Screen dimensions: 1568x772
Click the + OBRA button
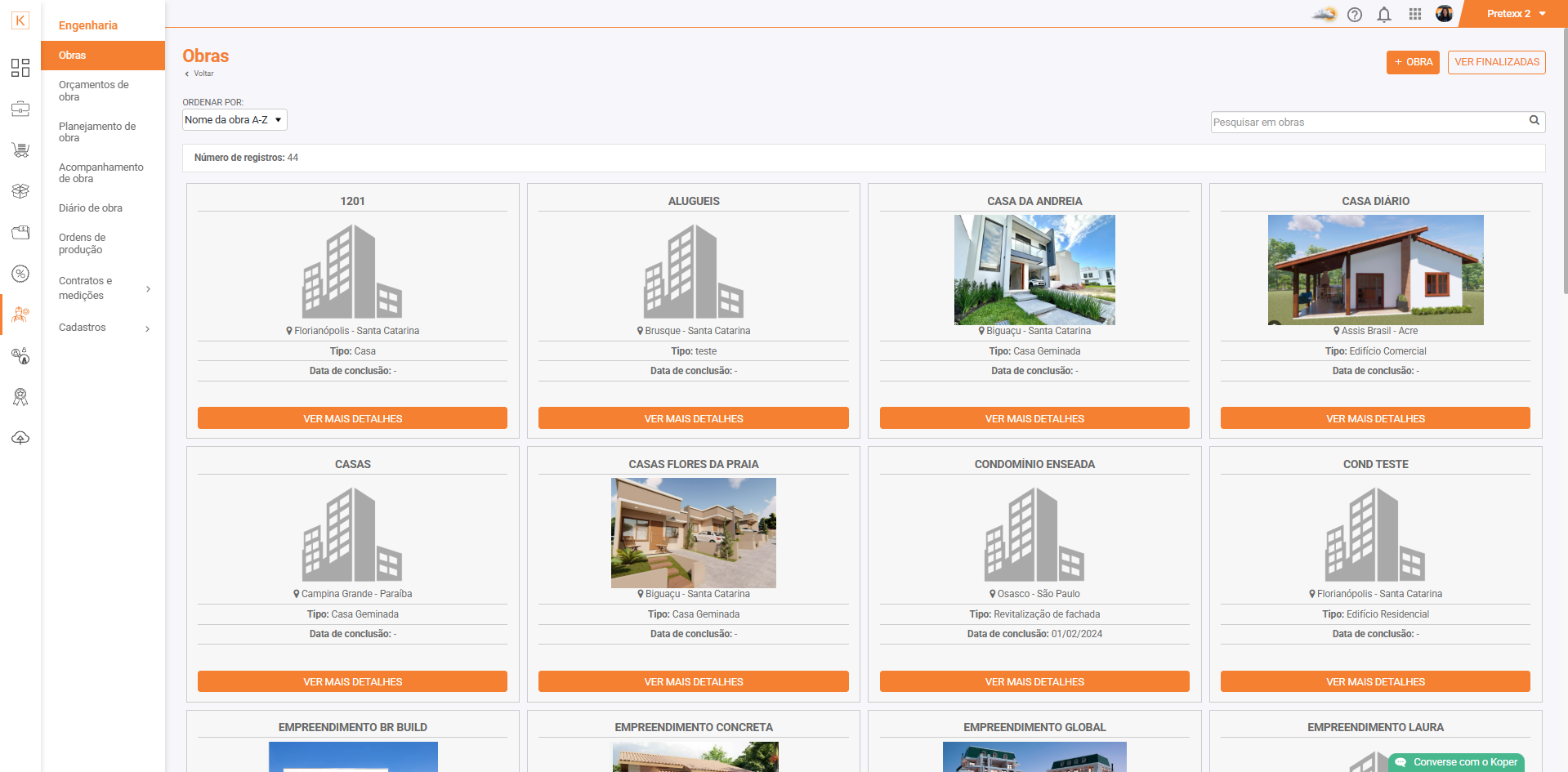(x=1413, y=62)
